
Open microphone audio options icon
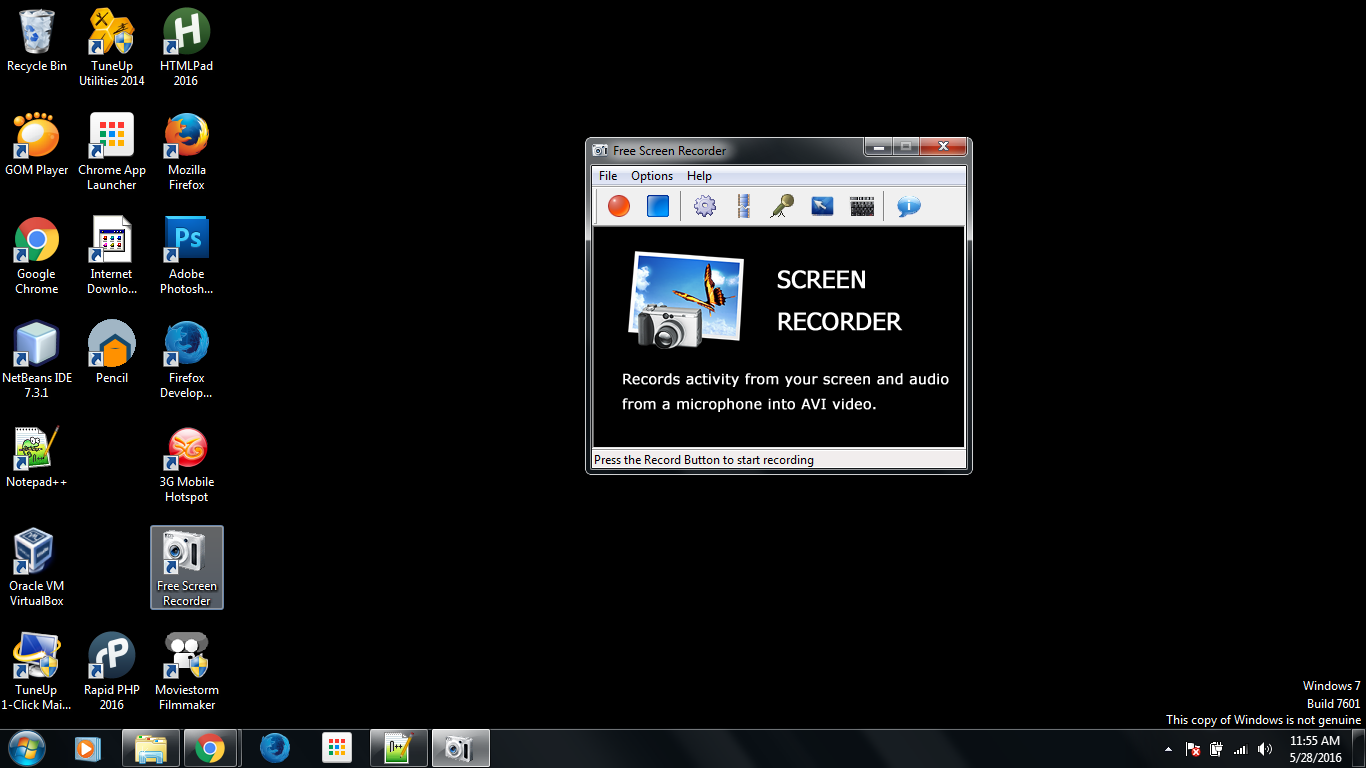[x=781, y=206]
